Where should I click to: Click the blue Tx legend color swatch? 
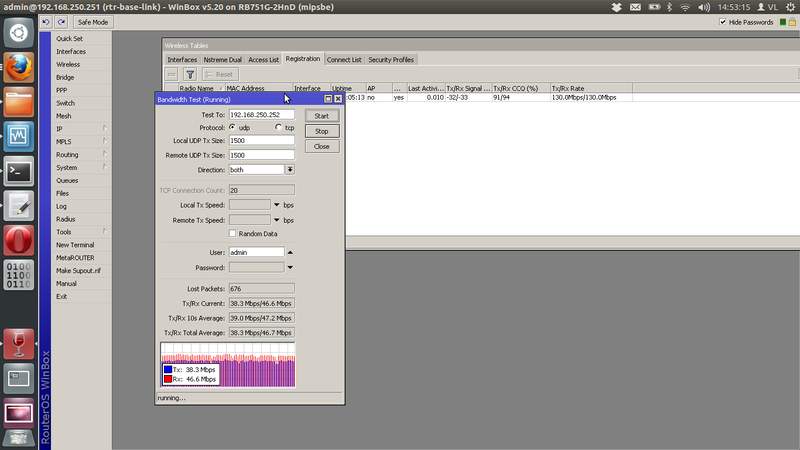pos(167,369)
